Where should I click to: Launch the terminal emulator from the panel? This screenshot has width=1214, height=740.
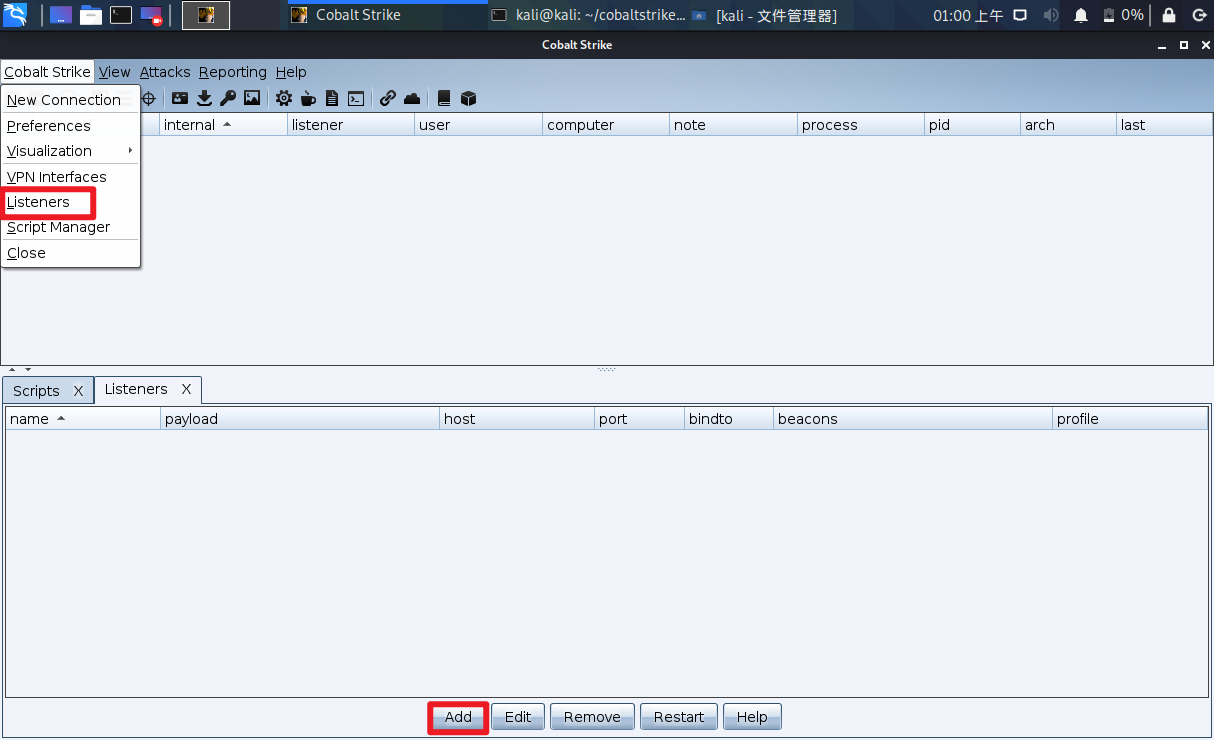point(121,15)
